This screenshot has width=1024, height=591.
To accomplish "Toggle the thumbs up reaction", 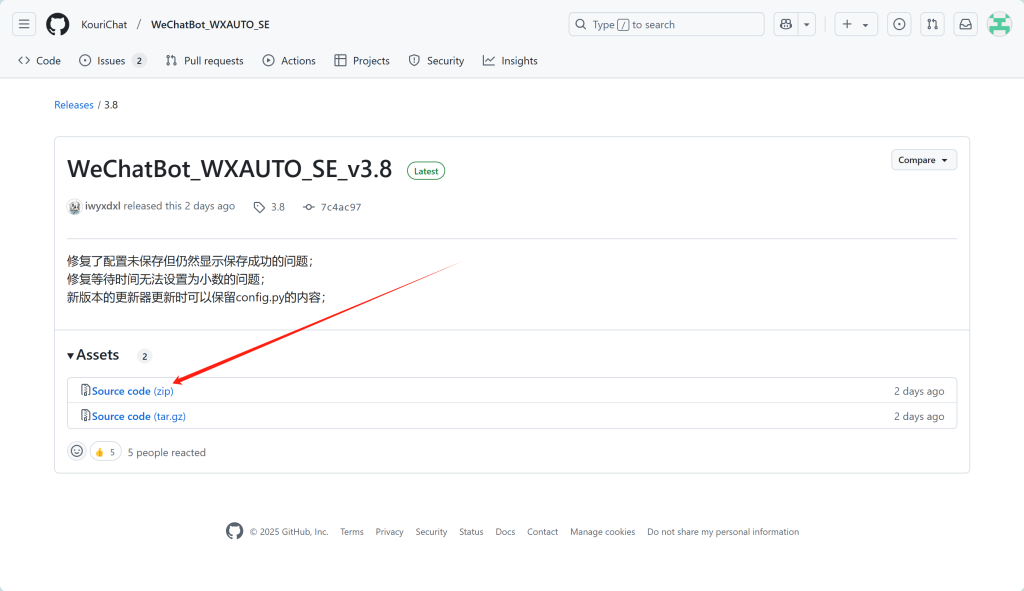I will point(105,452).
